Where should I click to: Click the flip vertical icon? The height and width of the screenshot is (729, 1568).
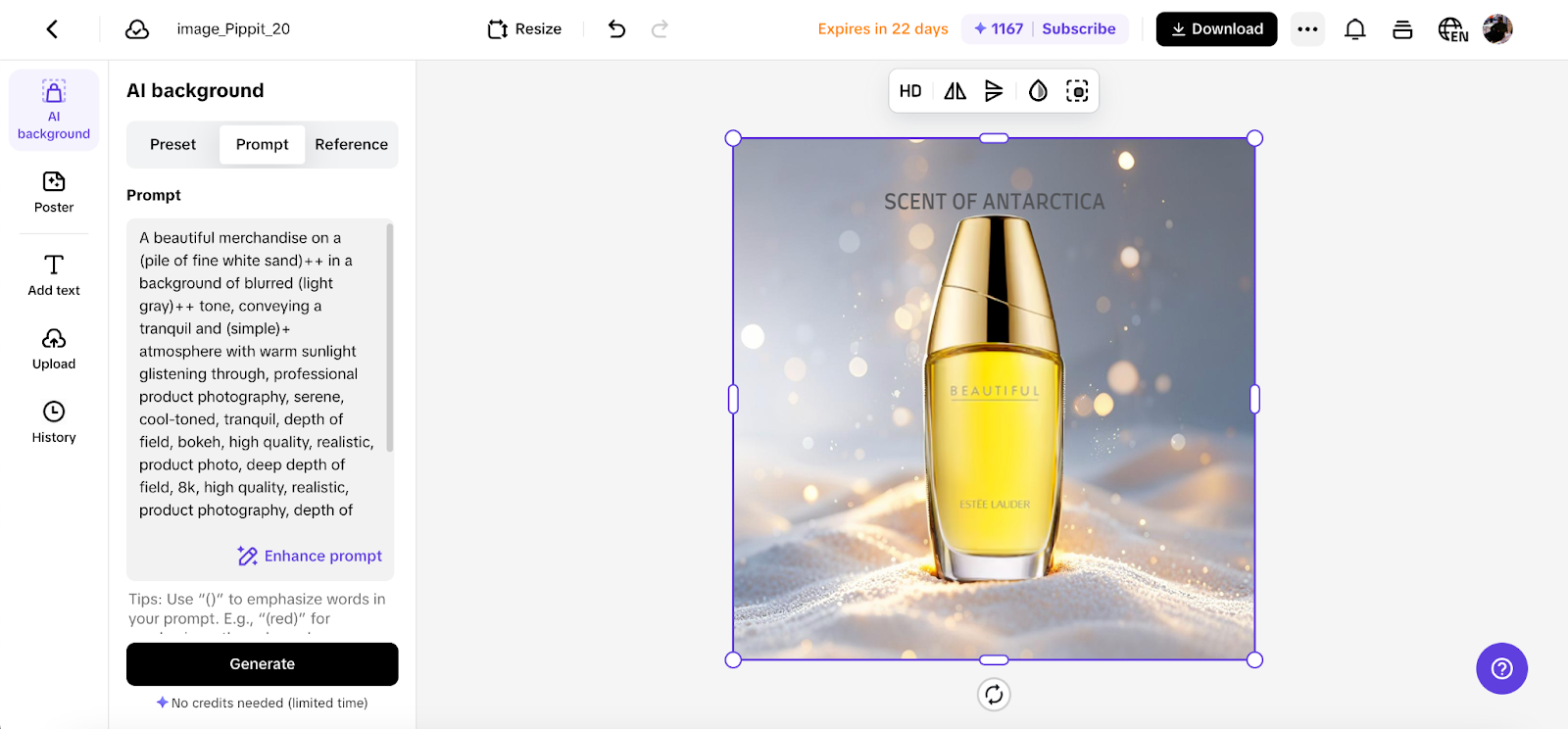(994, 91)
